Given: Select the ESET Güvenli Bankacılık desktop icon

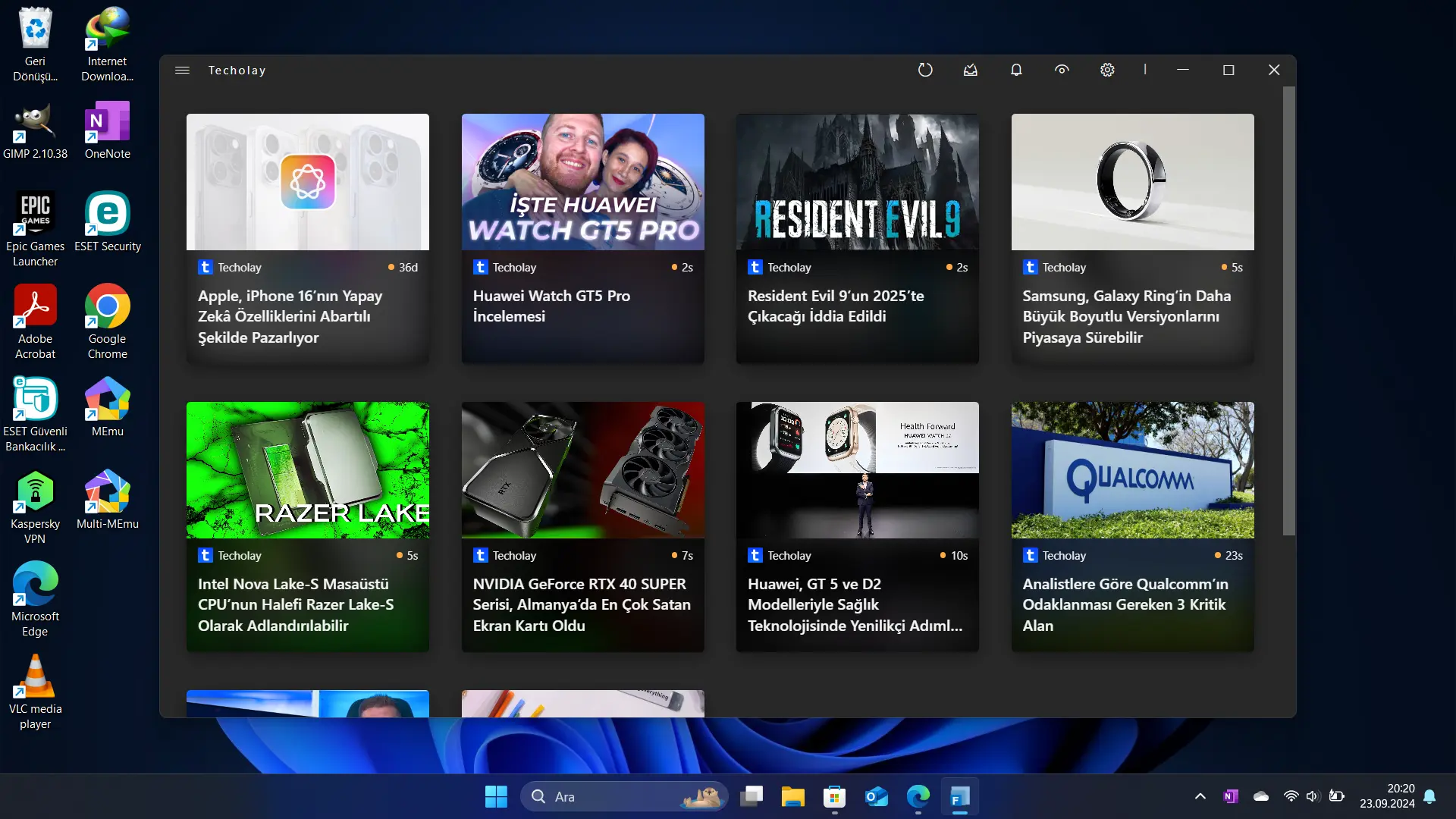Looking at the screenshot, I should pos(35,414).
